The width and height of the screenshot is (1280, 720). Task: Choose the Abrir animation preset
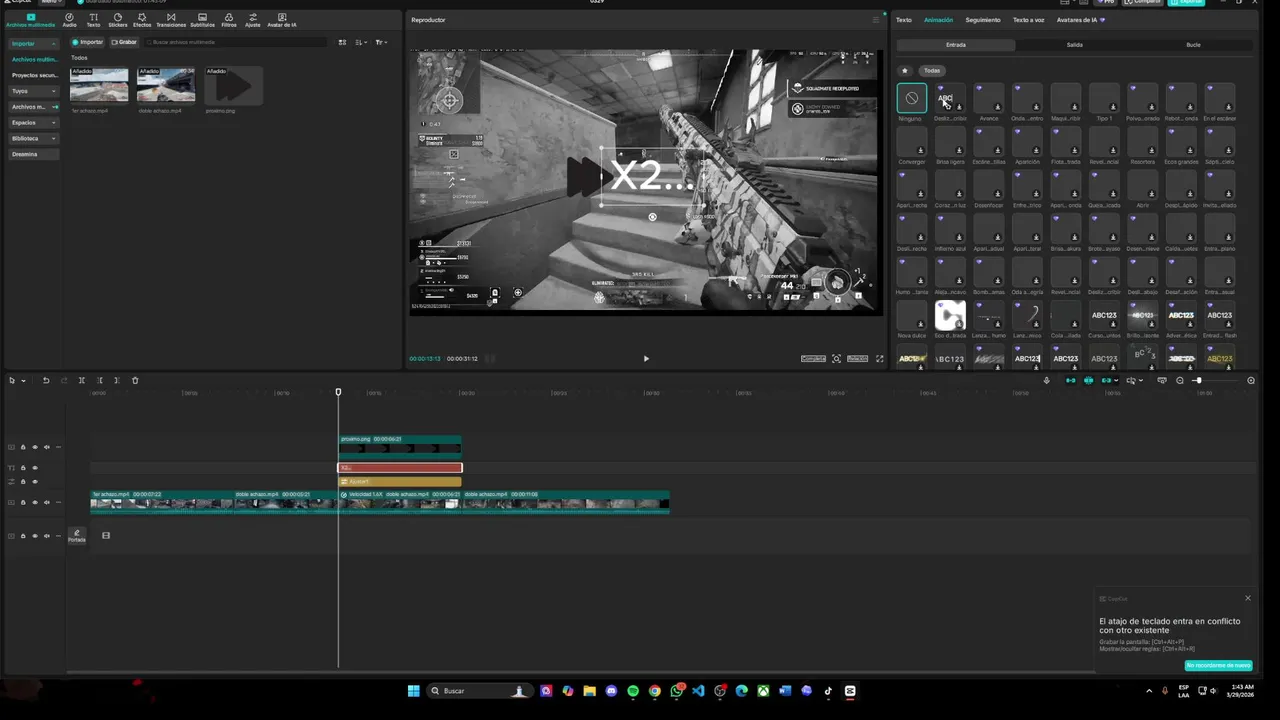[1142, 185]
